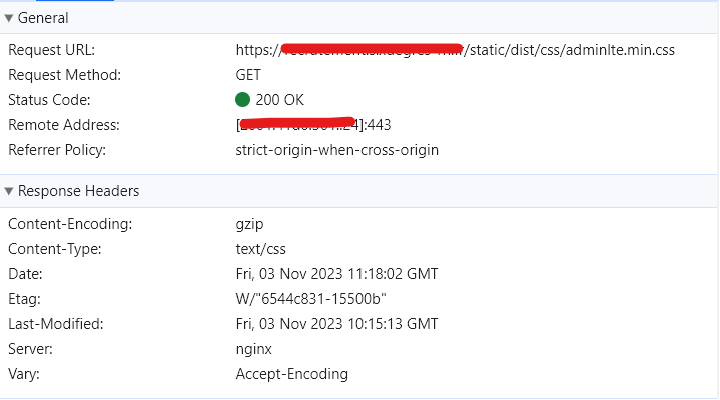Click the Referrer Policy label
The height and width of the screenshot is (400, 720).
[57, 150]
